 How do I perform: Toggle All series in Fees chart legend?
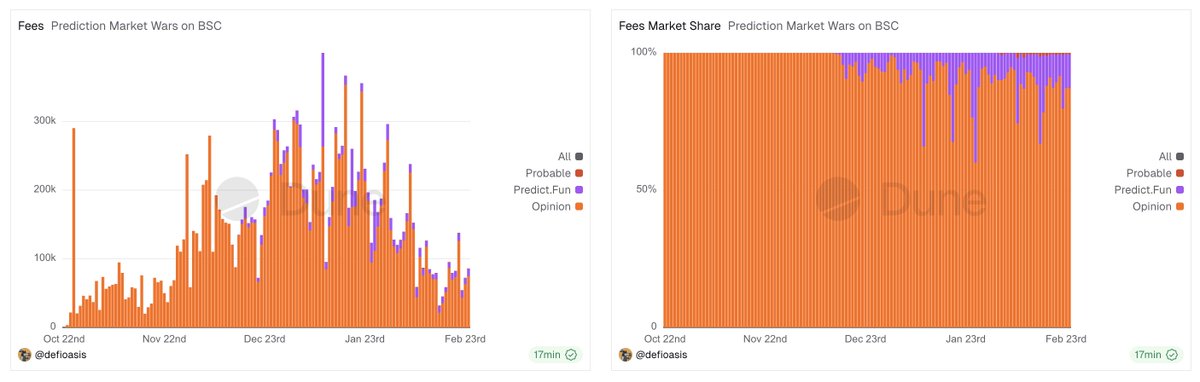coord(571,156)
